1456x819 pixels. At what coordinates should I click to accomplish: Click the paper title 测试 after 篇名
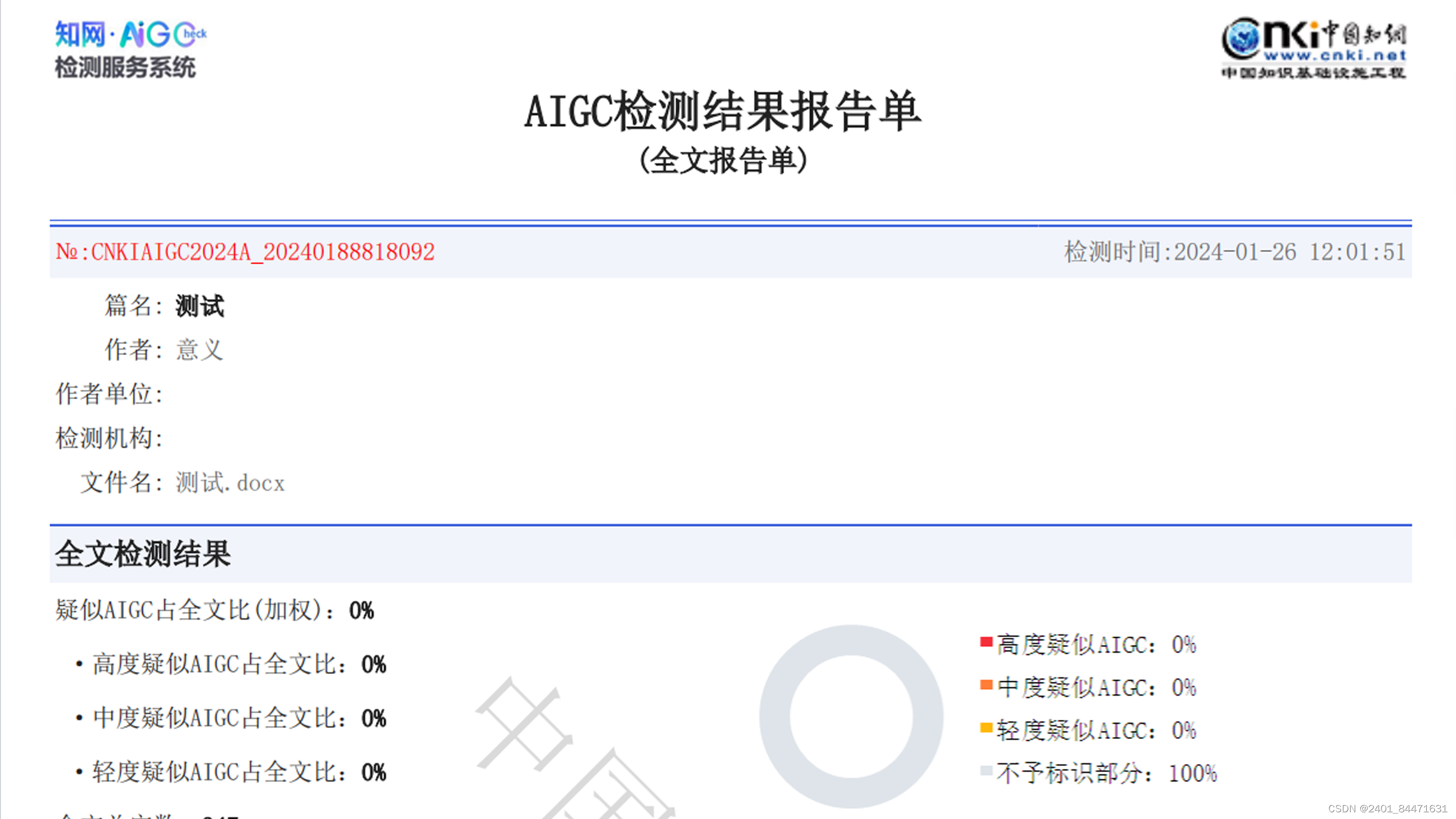[199, 306]
